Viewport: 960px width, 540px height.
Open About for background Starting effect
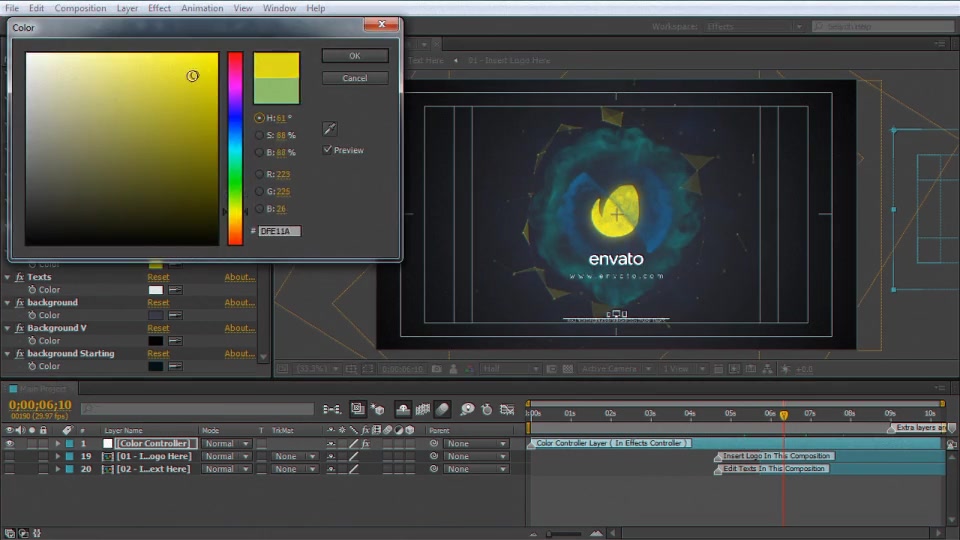point(239,354)
